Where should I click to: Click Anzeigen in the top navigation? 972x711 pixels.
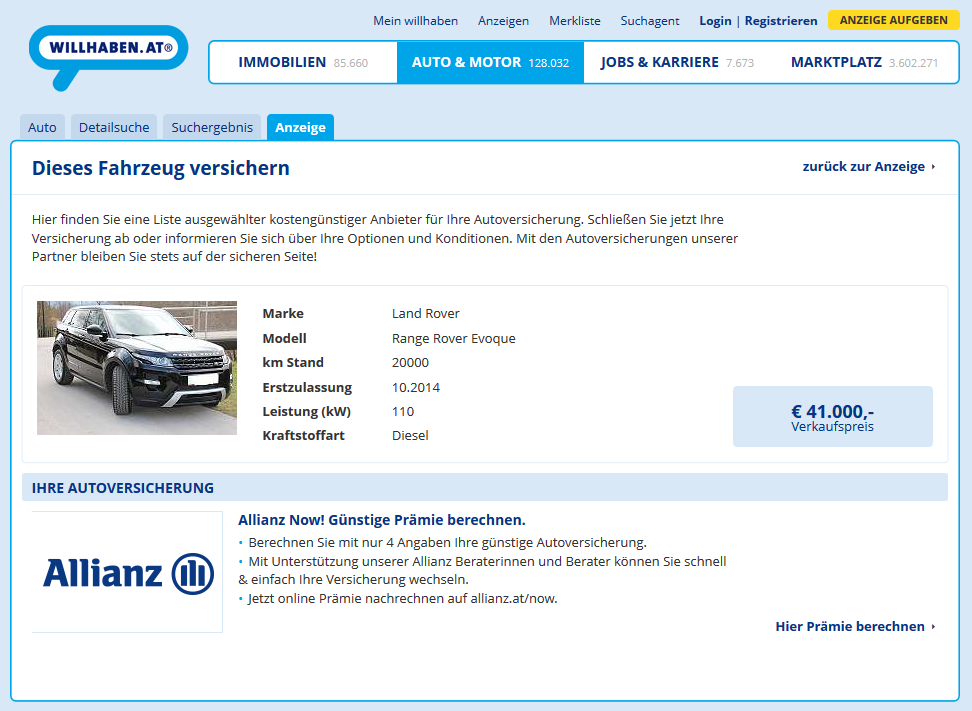(x=503, y=20)
